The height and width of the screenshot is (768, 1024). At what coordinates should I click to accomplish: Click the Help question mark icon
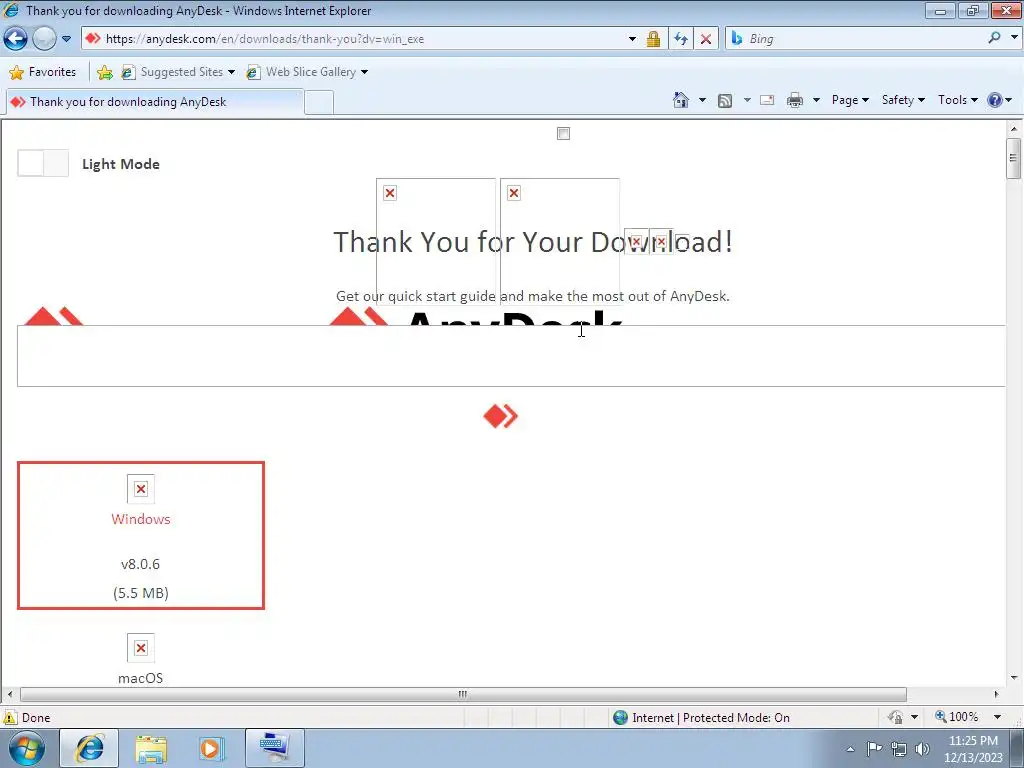[995, 100]
